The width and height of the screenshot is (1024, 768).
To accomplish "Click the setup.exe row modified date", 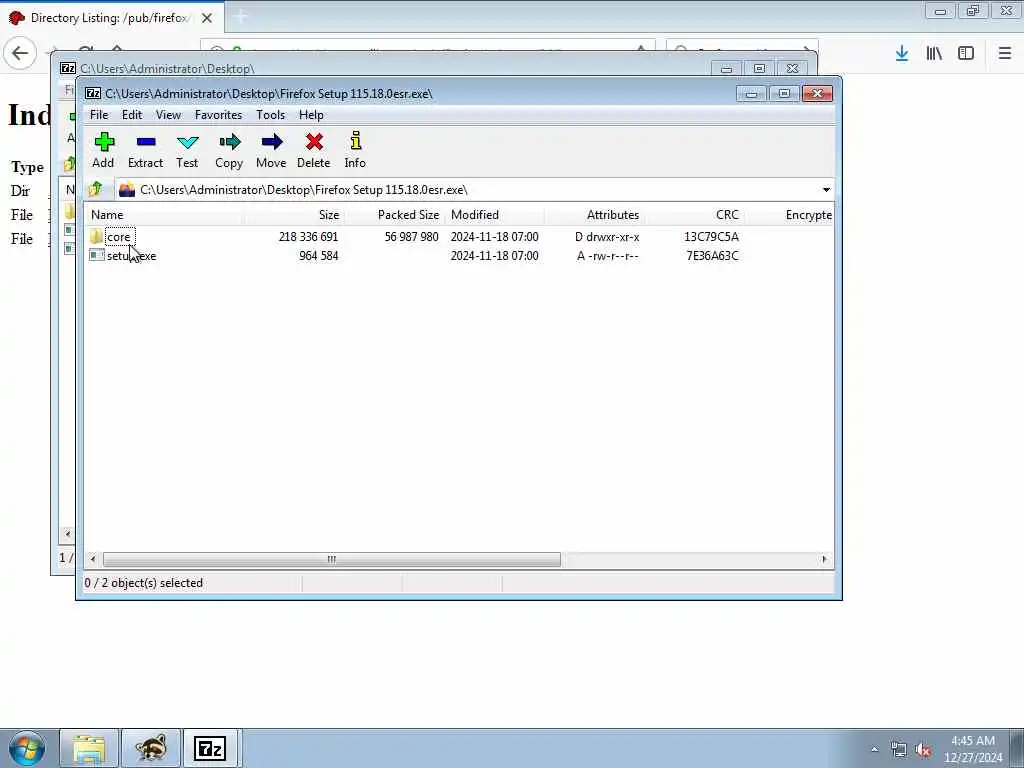I will click(494, 256).
